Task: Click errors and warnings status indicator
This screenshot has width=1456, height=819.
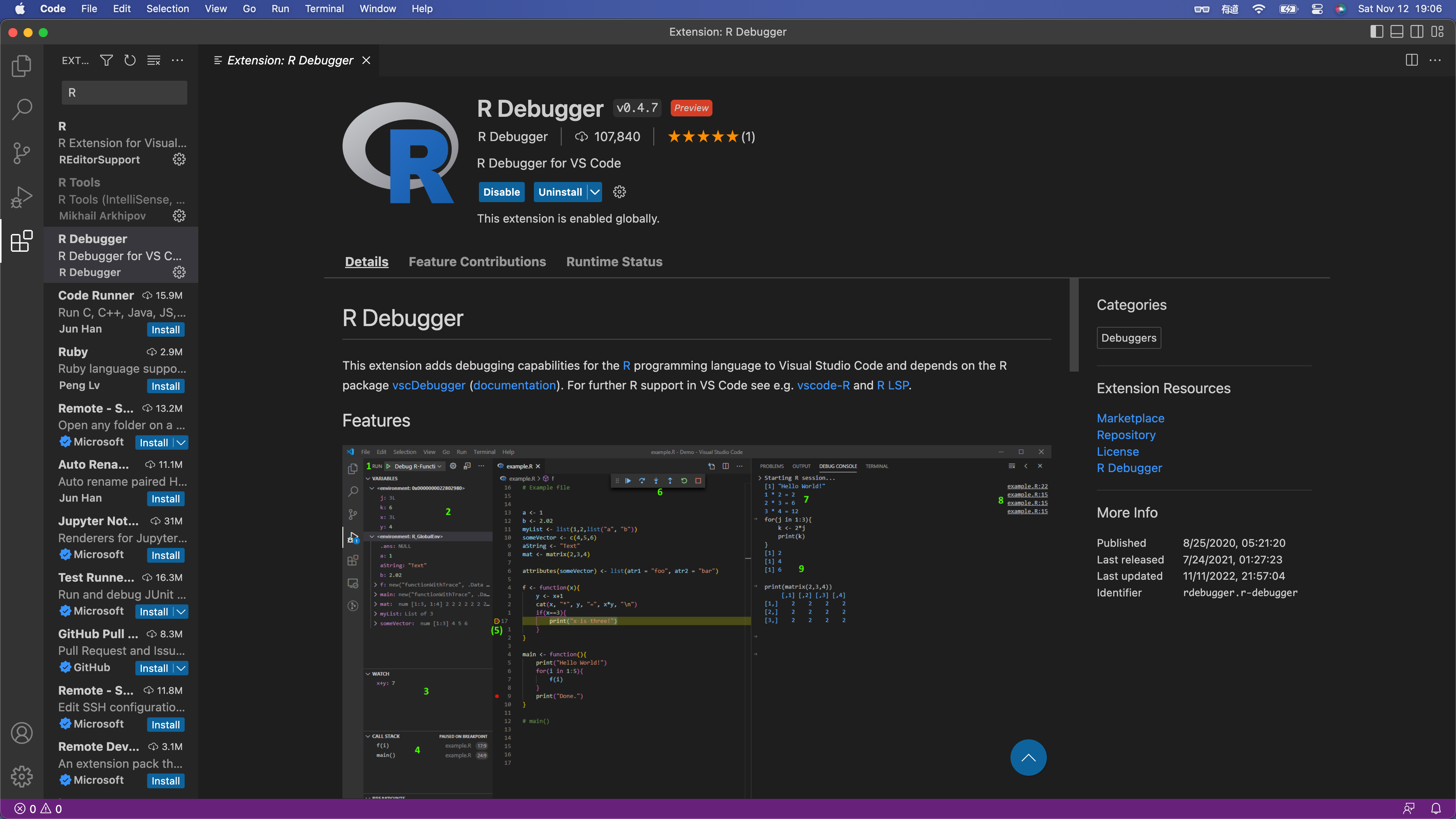Action: 38,809
